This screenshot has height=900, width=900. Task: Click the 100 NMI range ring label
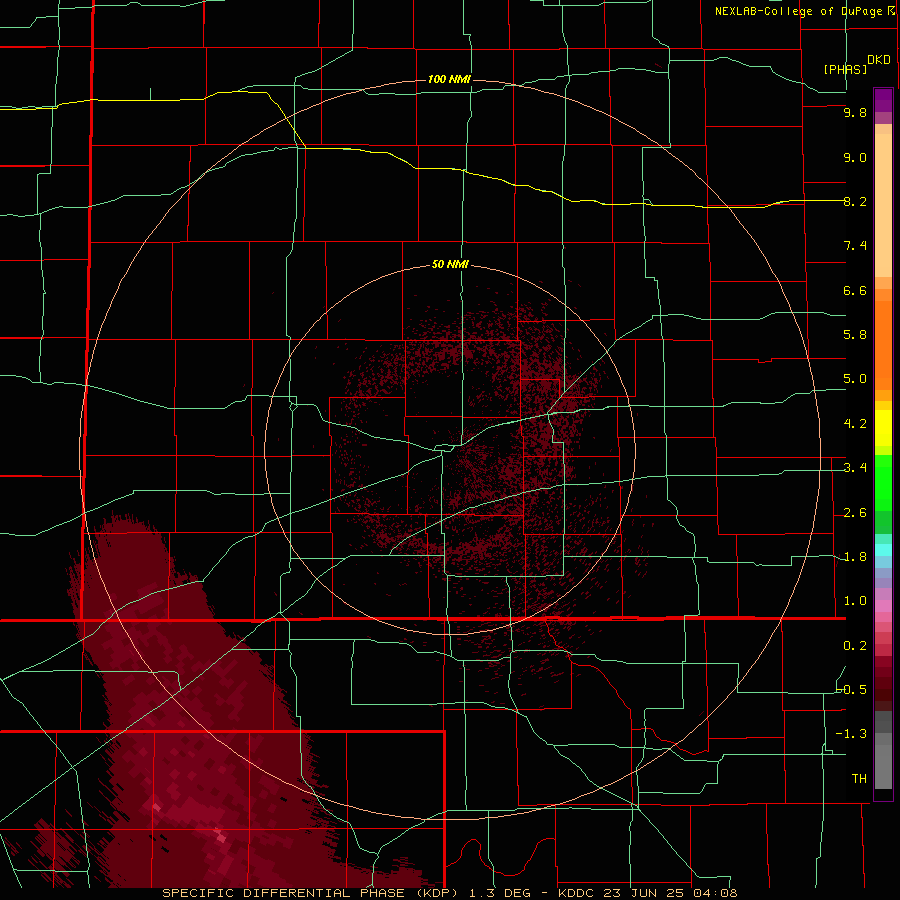click(x=449, y=79)
